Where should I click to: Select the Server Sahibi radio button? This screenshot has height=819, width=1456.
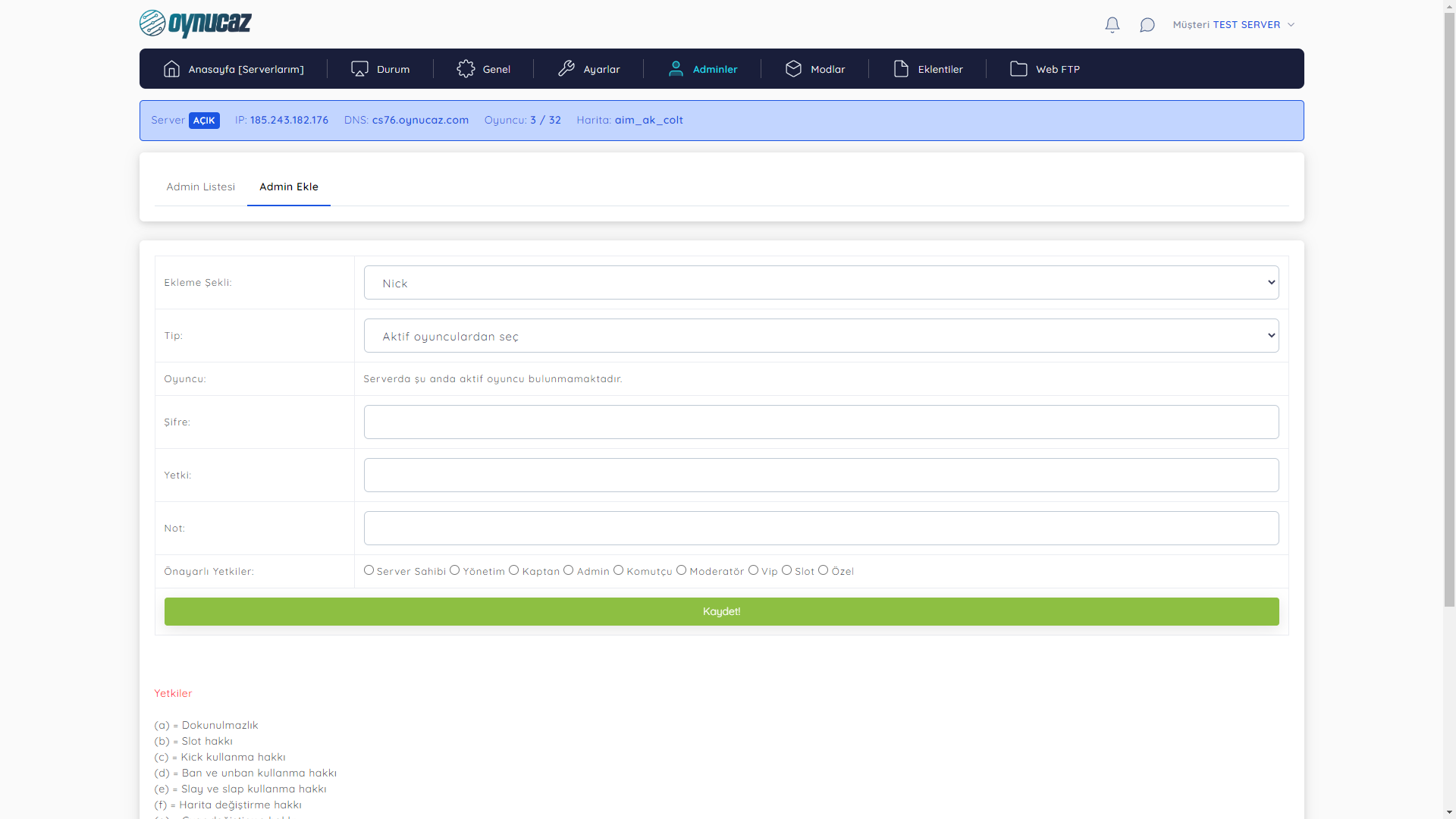(x=369, y=570)
